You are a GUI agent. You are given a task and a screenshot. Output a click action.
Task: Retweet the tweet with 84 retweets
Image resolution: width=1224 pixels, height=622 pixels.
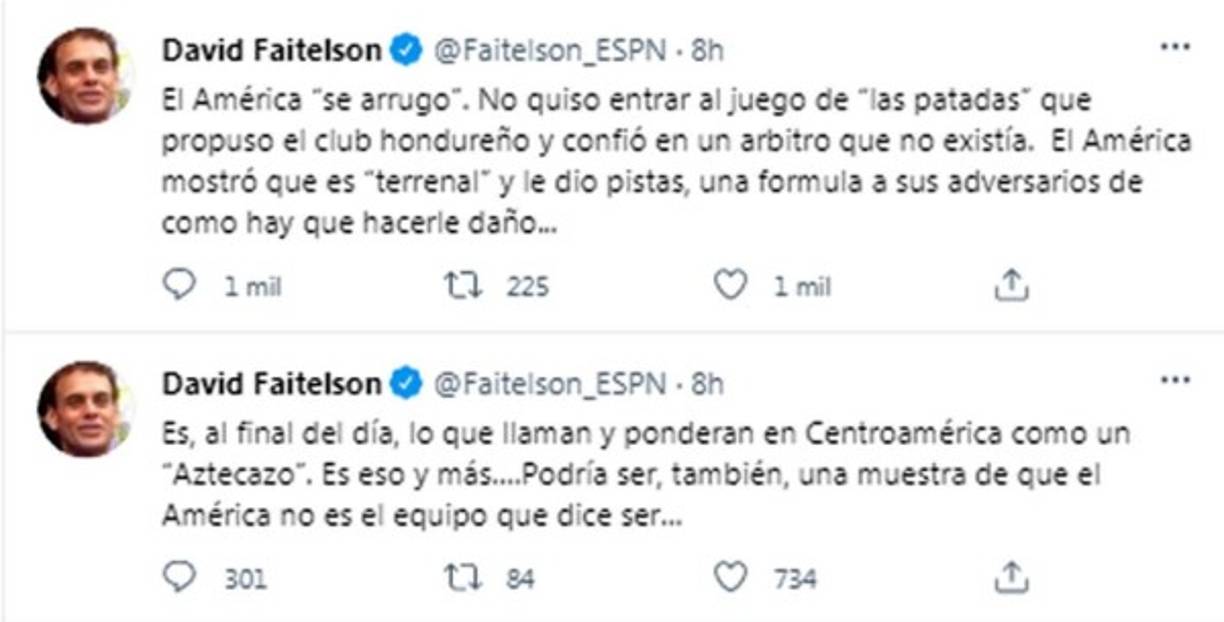pos(463,577)
